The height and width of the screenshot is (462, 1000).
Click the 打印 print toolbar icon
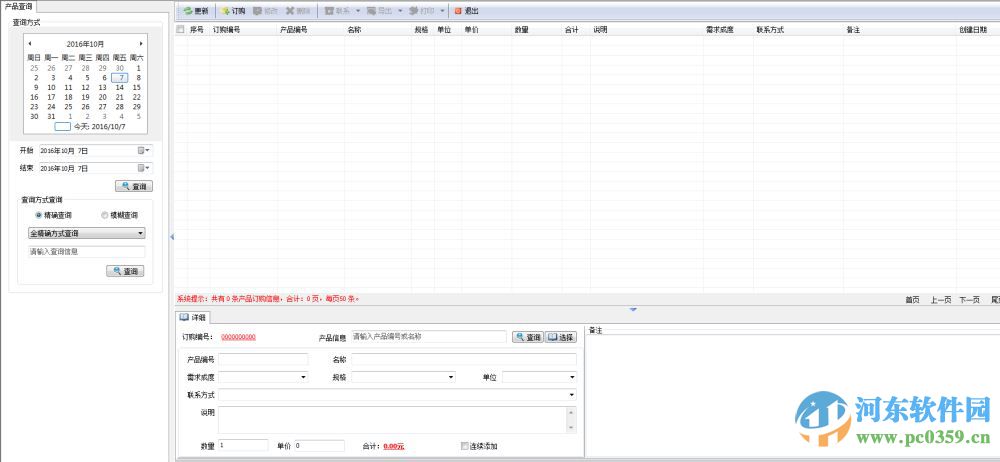point(413,11)
